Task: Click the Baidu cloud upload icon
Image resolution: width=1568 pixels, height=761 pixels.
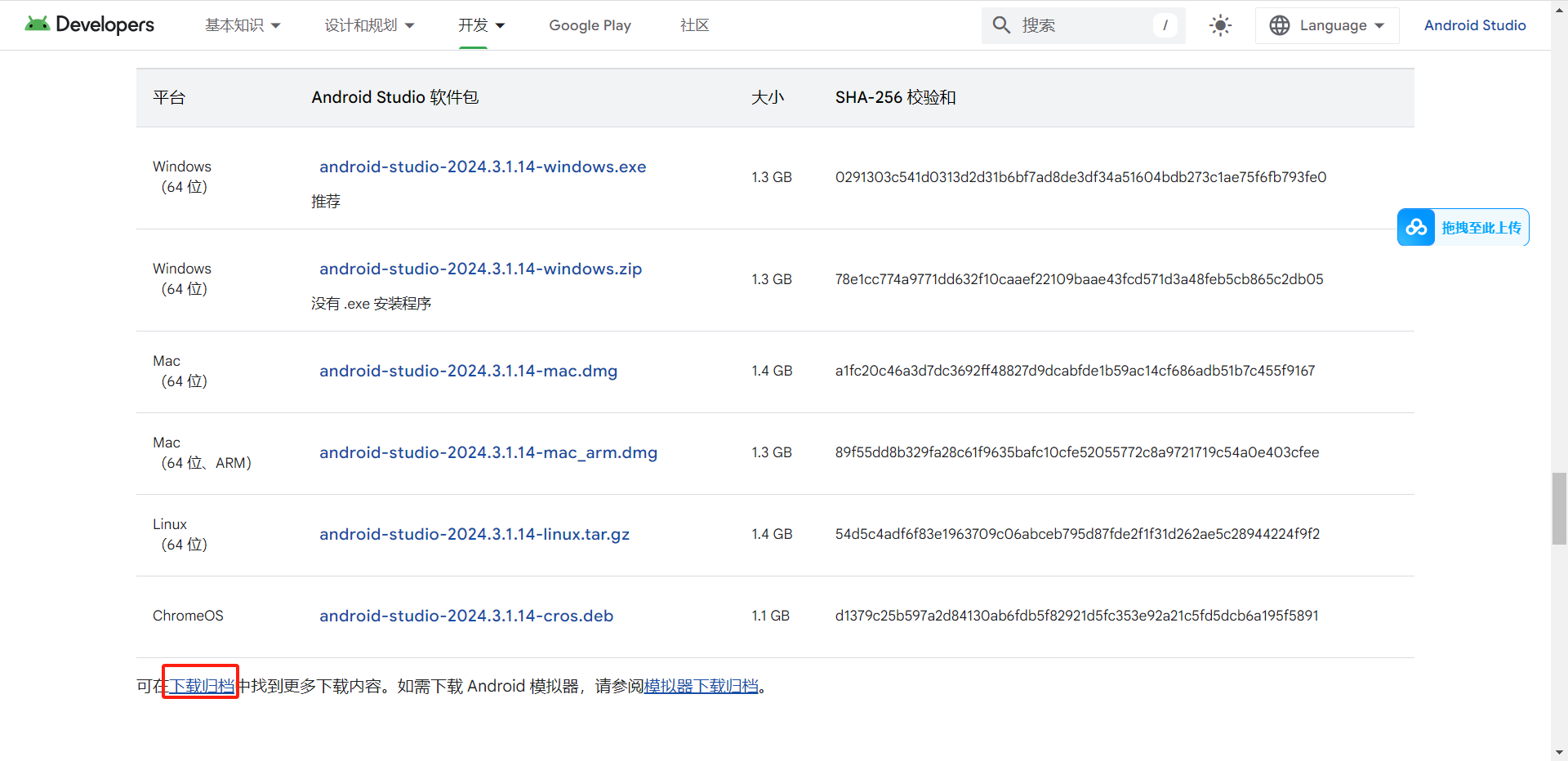Action: click(1416, 227)
